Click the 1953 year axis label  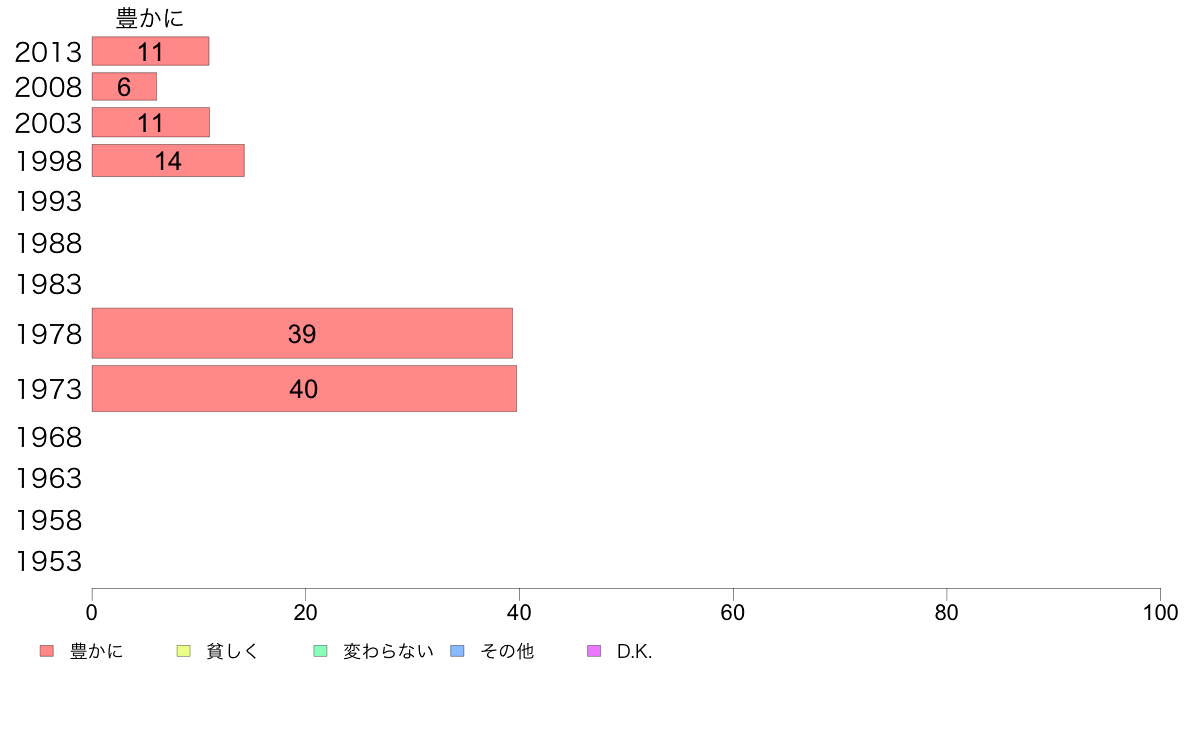(48, 561)
